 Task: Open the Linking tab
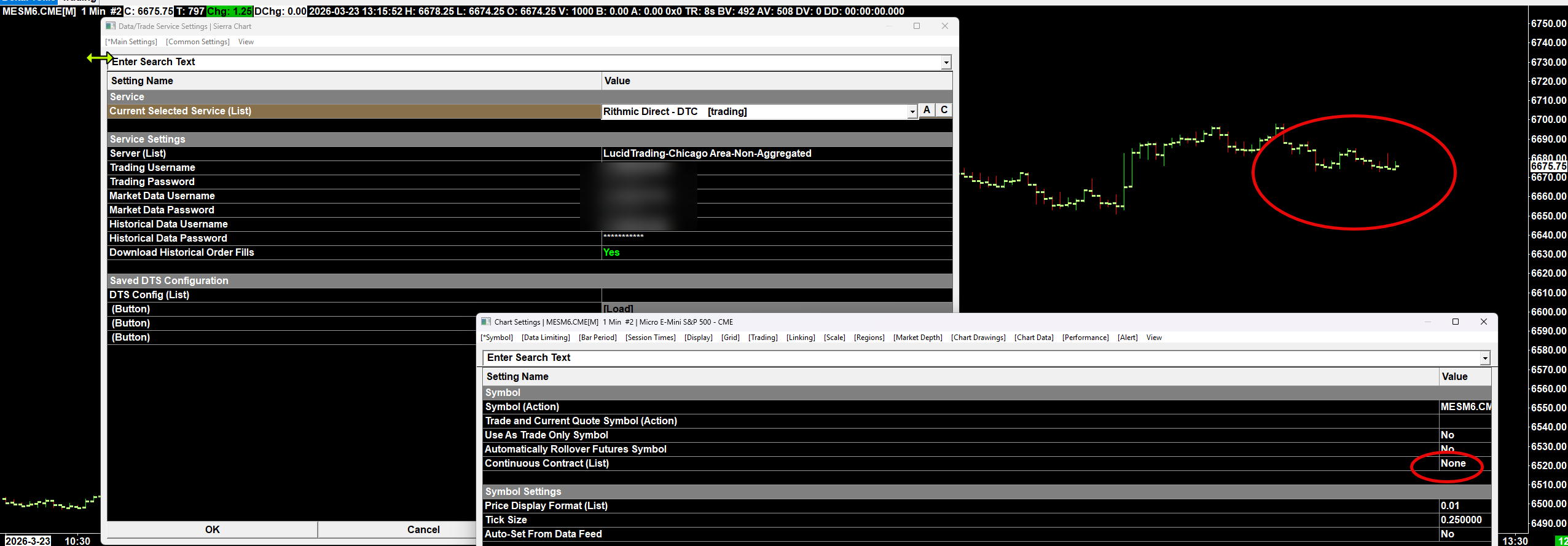pos(801,338)
